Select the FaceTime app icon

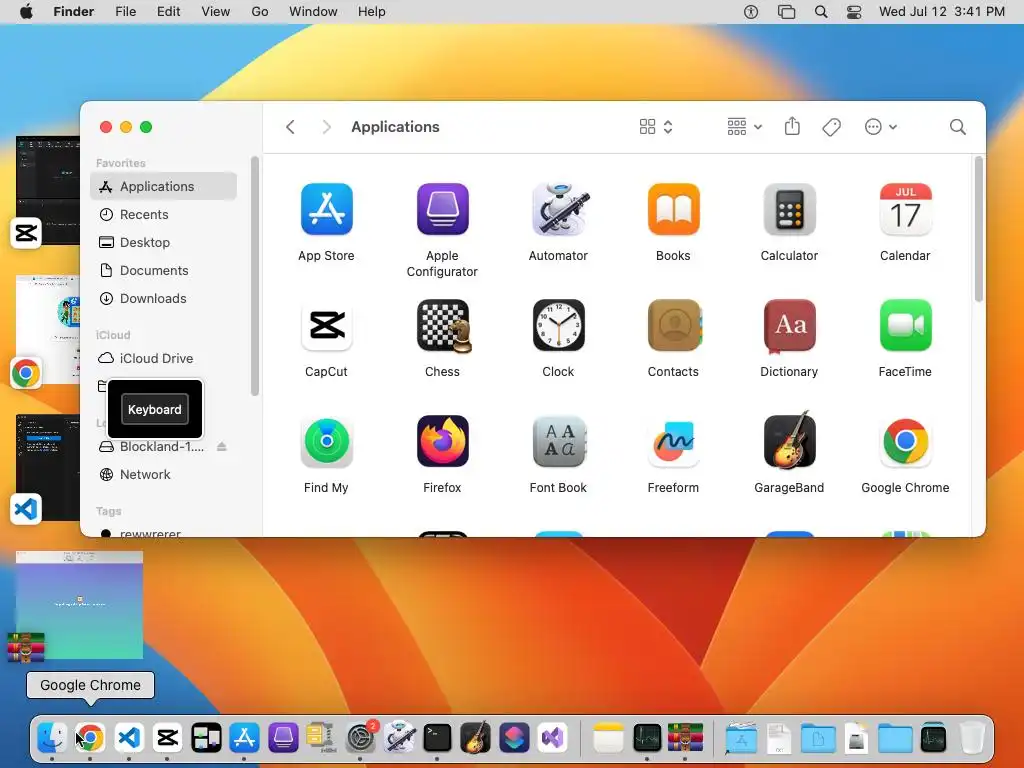click(x=905, y=325)
